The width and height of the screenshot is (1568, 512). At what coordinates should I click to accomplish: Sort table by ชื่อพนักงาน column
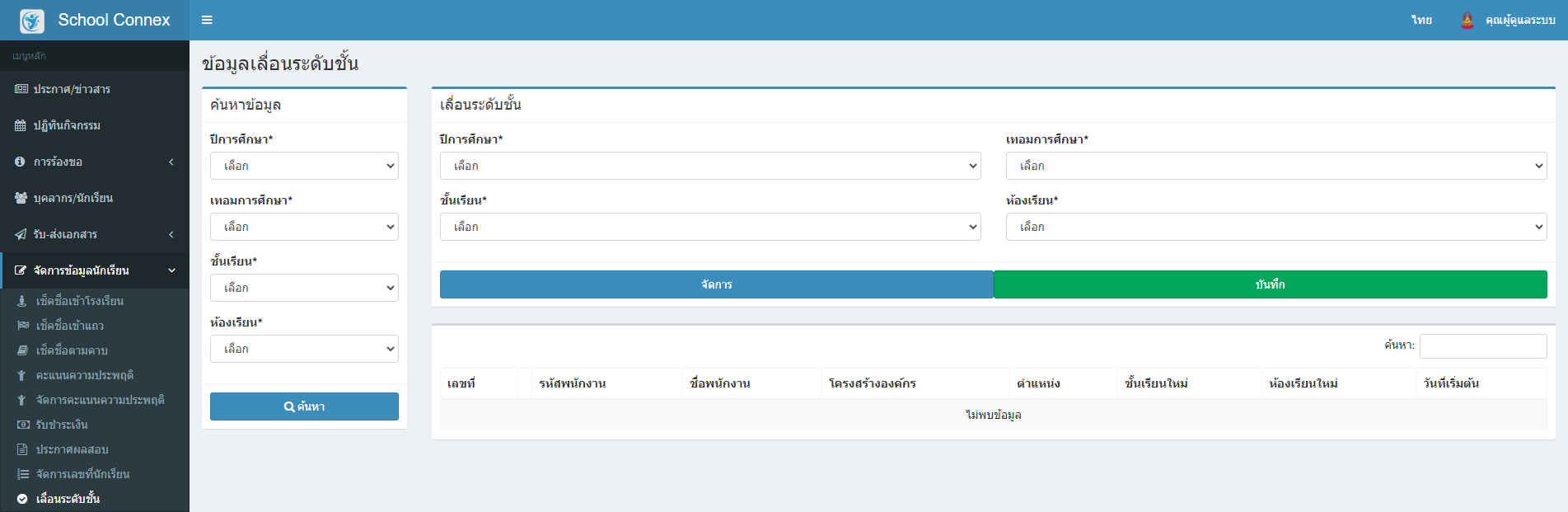[x=752, y=383]
